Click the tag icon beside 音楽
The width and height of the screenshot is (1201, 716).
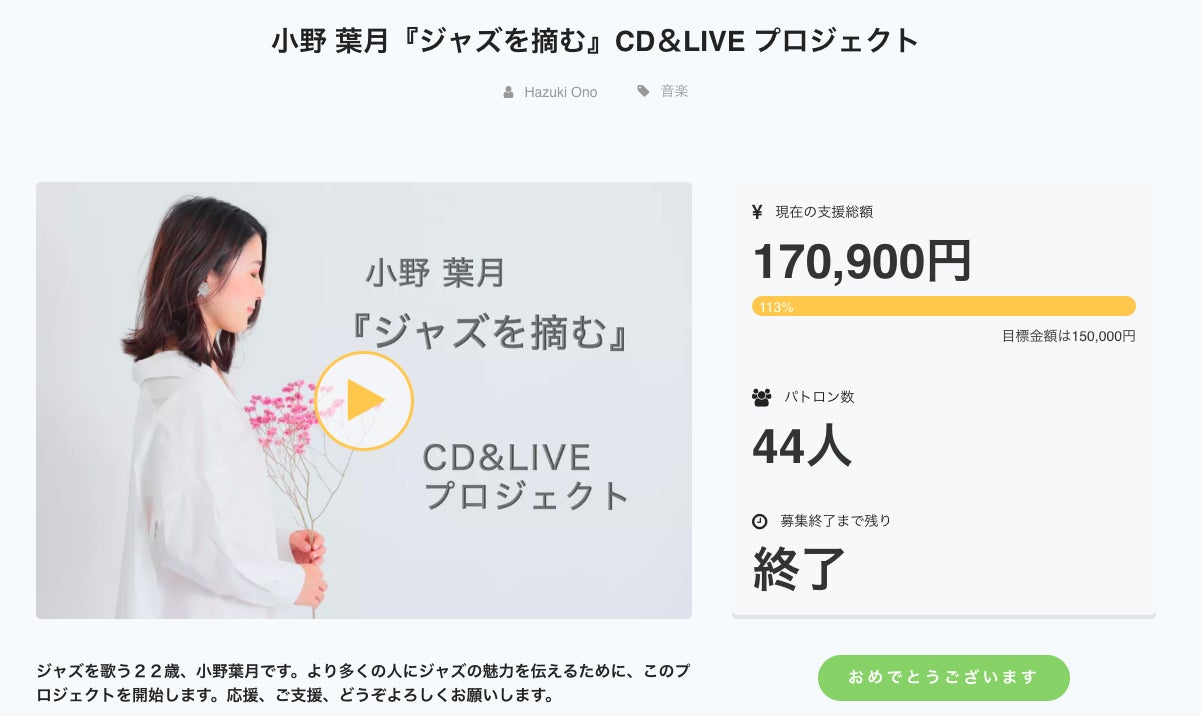(643, 91)
